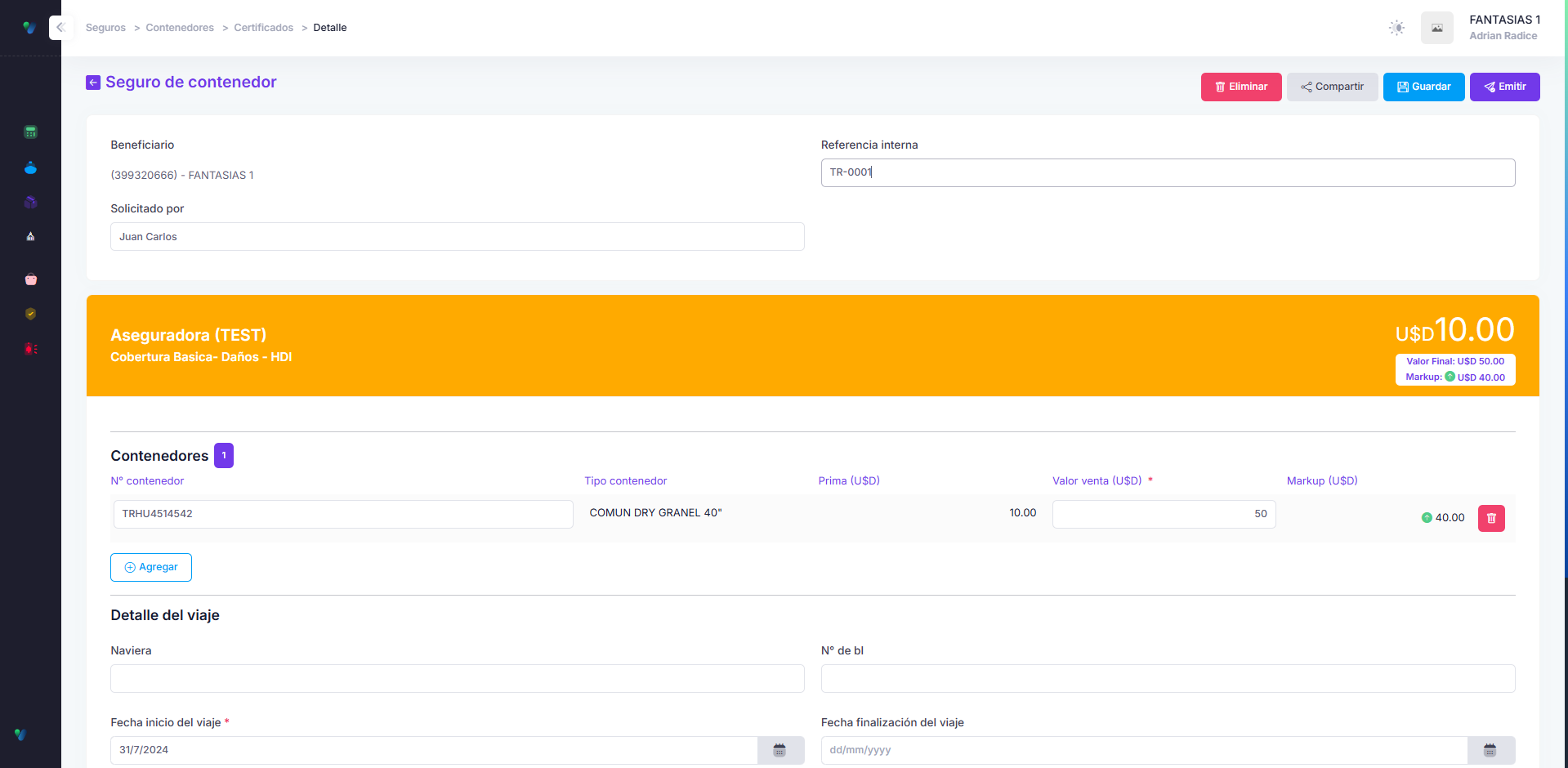The image size is (1568, 768).
Task: Go to Contenedores breadcrumb
Action: [180, 28]
